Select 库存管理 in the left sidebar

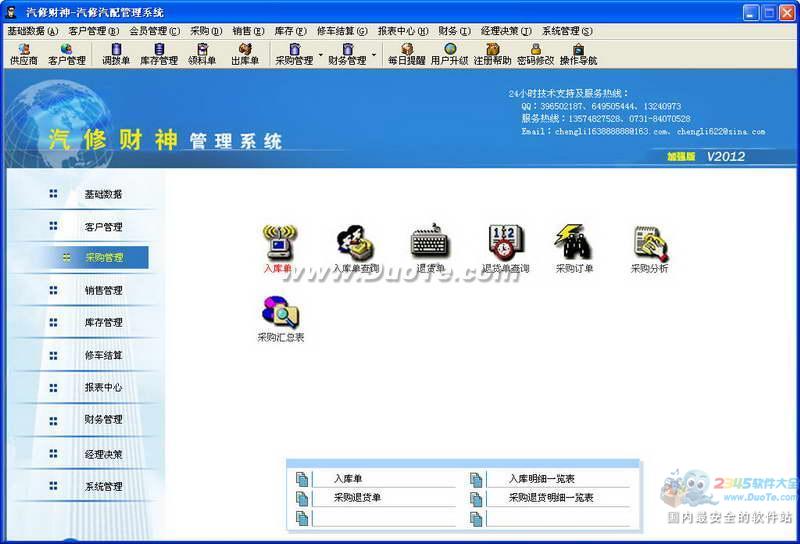(103, 323)
